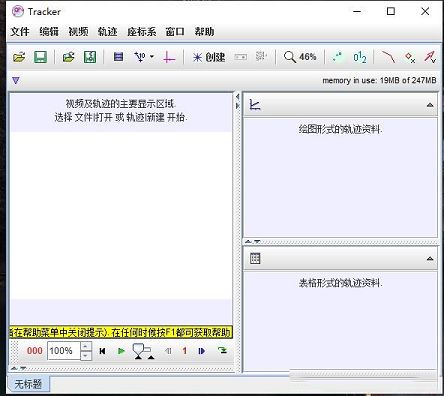Open the 窗口 menu
This screenshot has width=444, height=396.
pos(175,32)
